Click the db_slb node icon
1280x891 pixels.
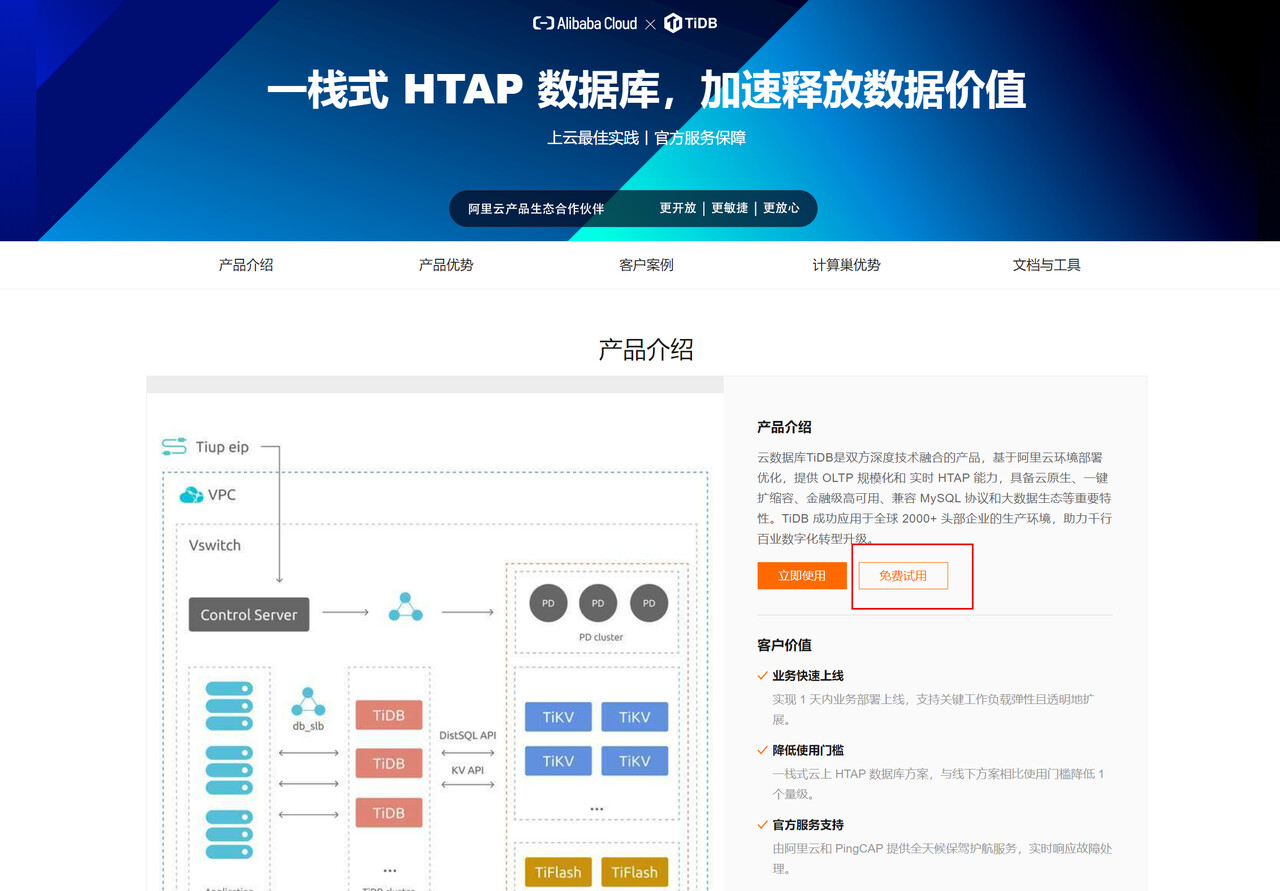click(x=308, y=701)
